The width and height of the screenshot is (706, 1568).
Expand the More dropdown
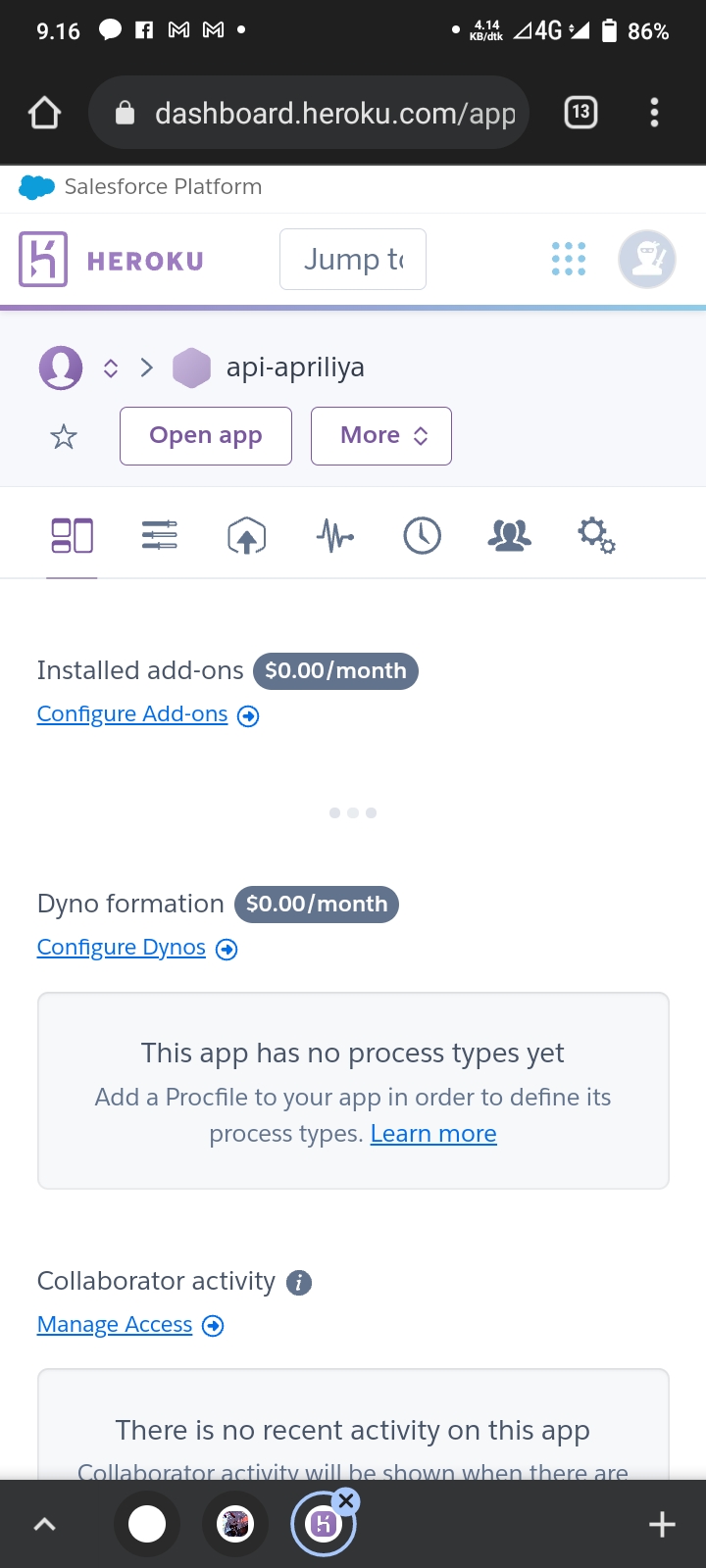tap(381, 436)
